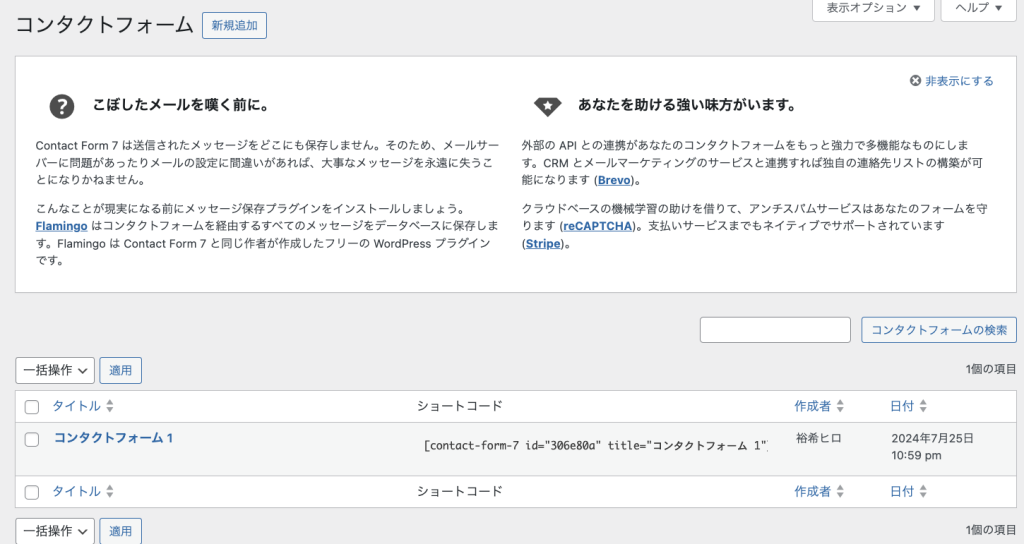Sort by 作成者 in the table footer
Viewport: 1024px width, 544px height.
coord(812,492)
